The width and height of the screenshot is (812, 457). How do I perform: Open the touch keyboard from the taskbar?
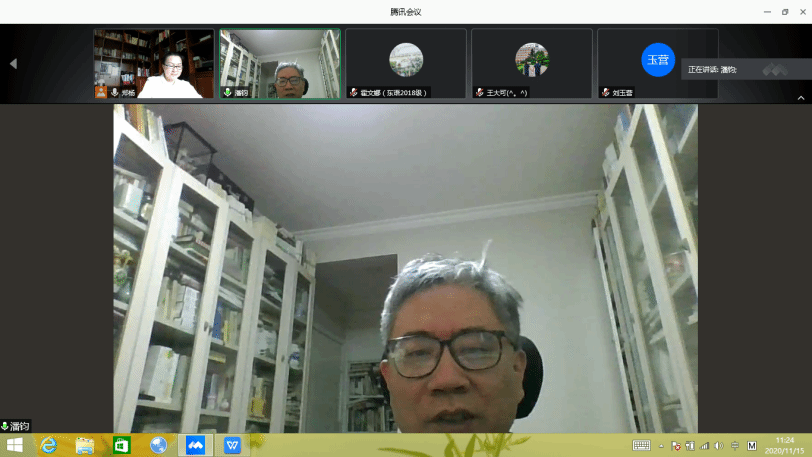(x=641, y=446)
